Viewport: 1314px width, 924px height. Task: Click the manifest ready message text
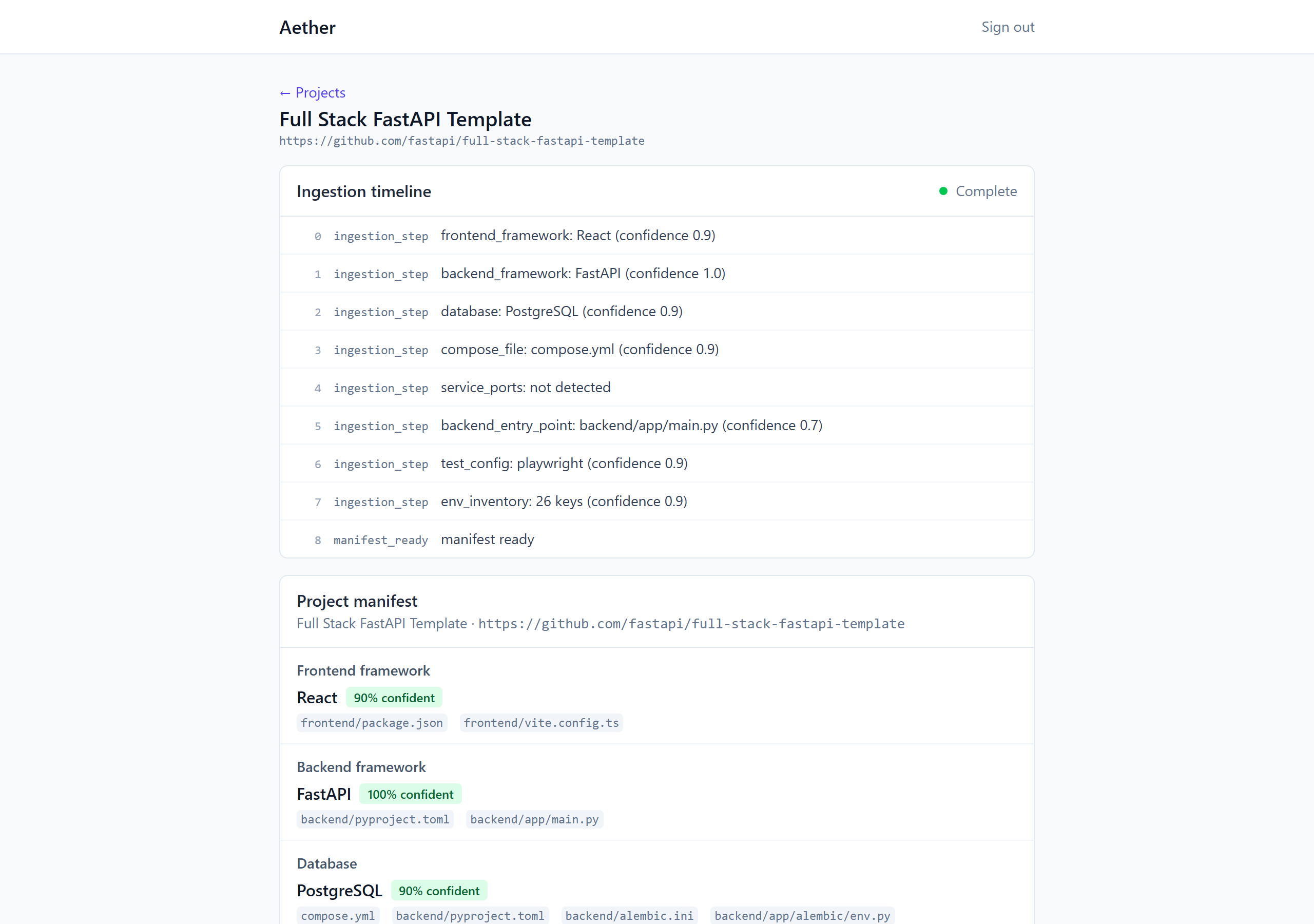[x=487, y=540]
